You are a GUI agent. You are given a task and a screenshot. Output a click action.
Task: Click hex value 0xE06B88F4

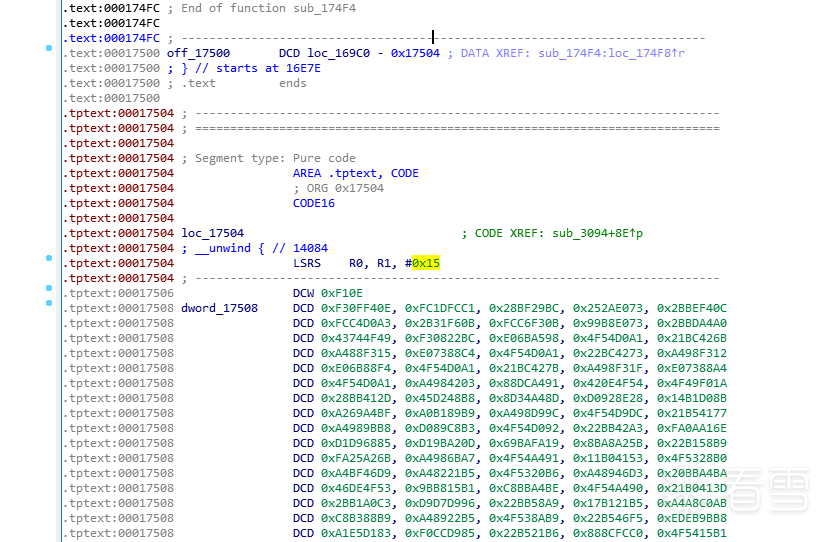(x=356, y=368)
